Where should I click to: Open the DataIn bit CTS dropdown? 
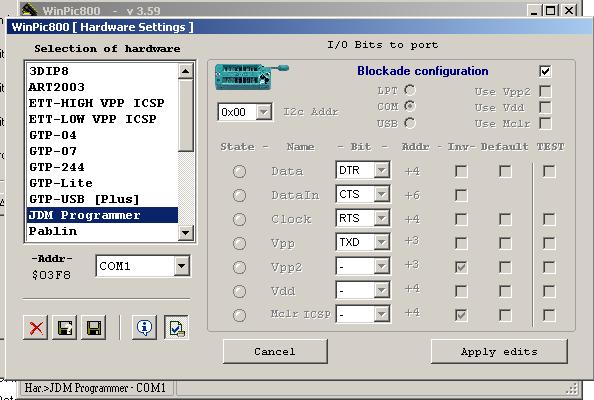pos(381,194)
